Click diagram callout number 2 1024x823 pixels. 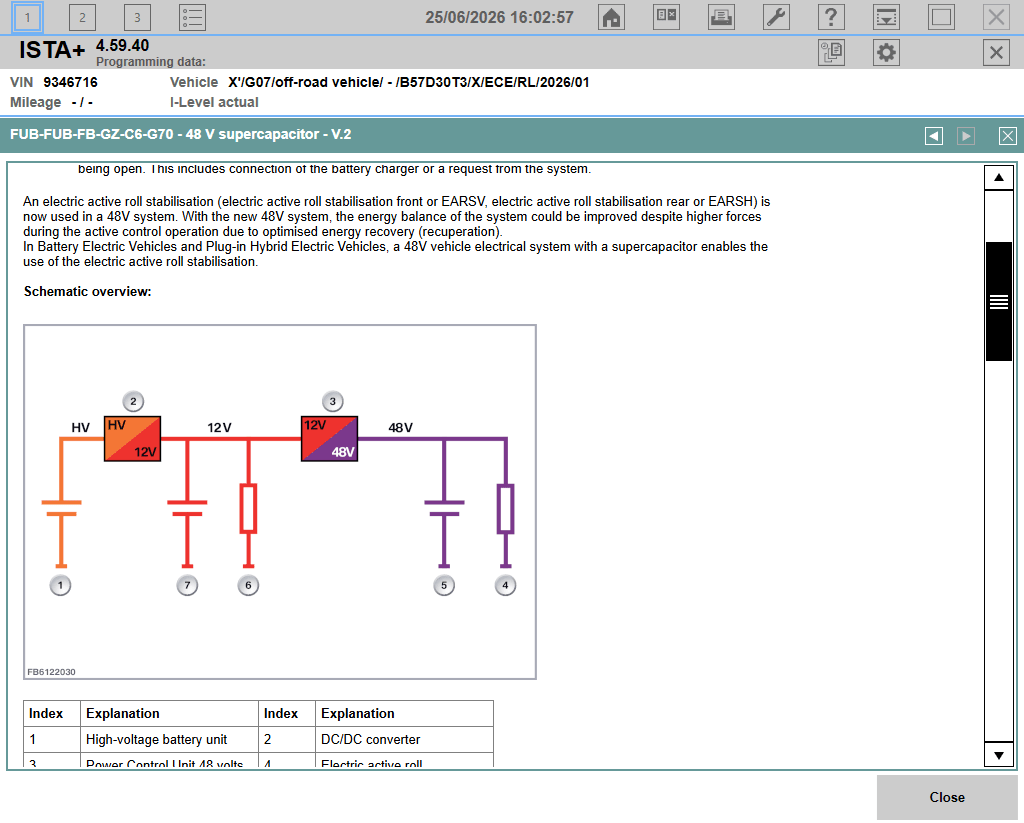[133, 402]
